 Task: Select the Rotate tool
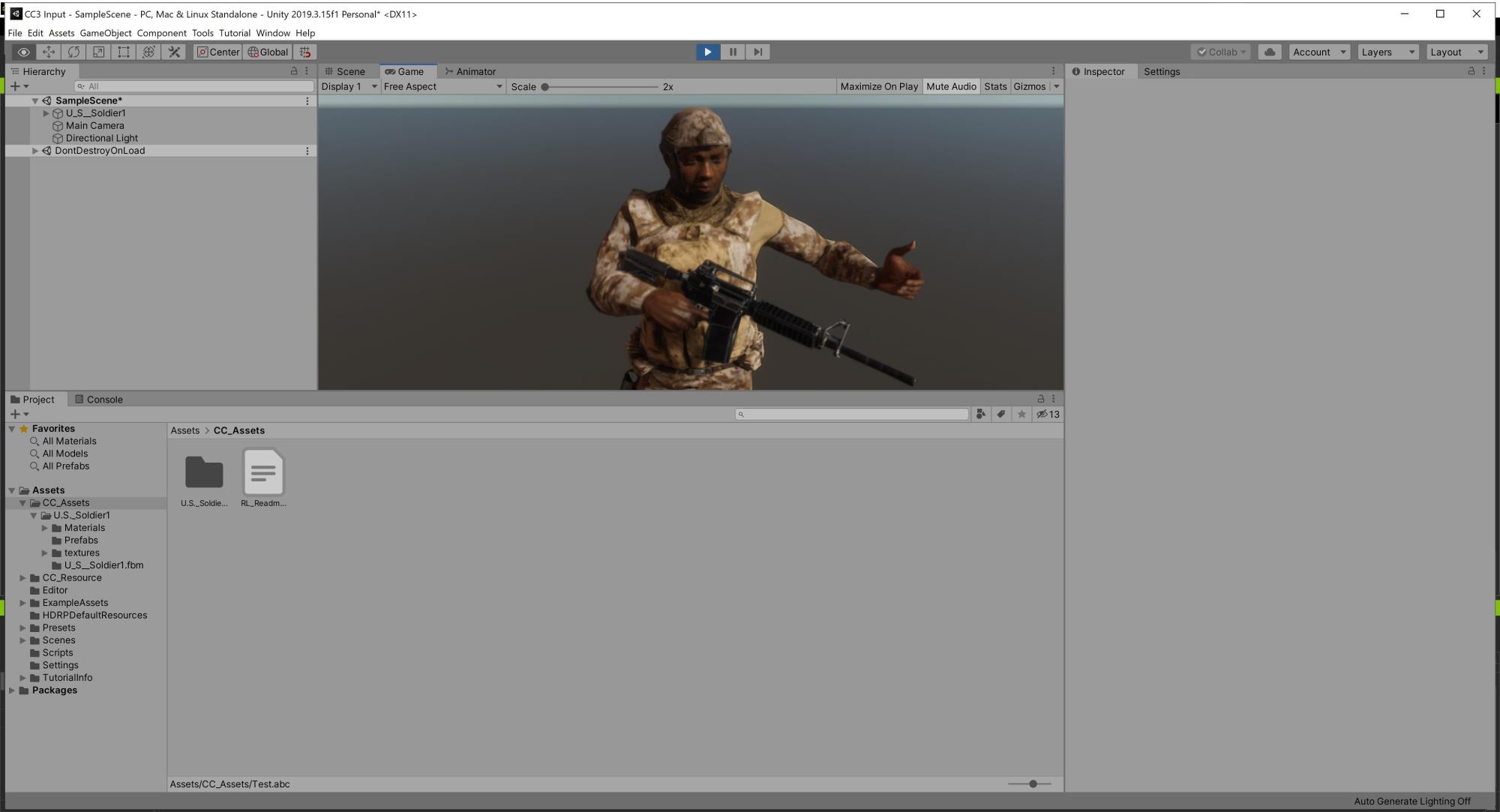73,52
